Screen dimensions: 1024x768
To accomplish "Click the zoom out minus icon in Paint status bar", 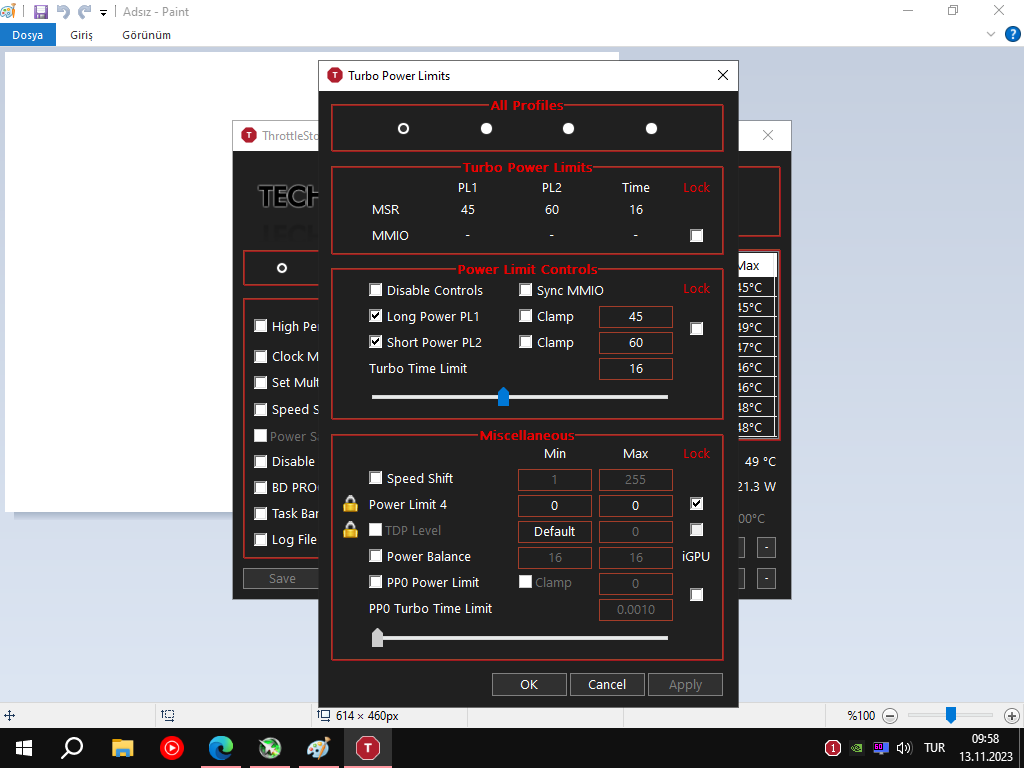I will [890, 716].
